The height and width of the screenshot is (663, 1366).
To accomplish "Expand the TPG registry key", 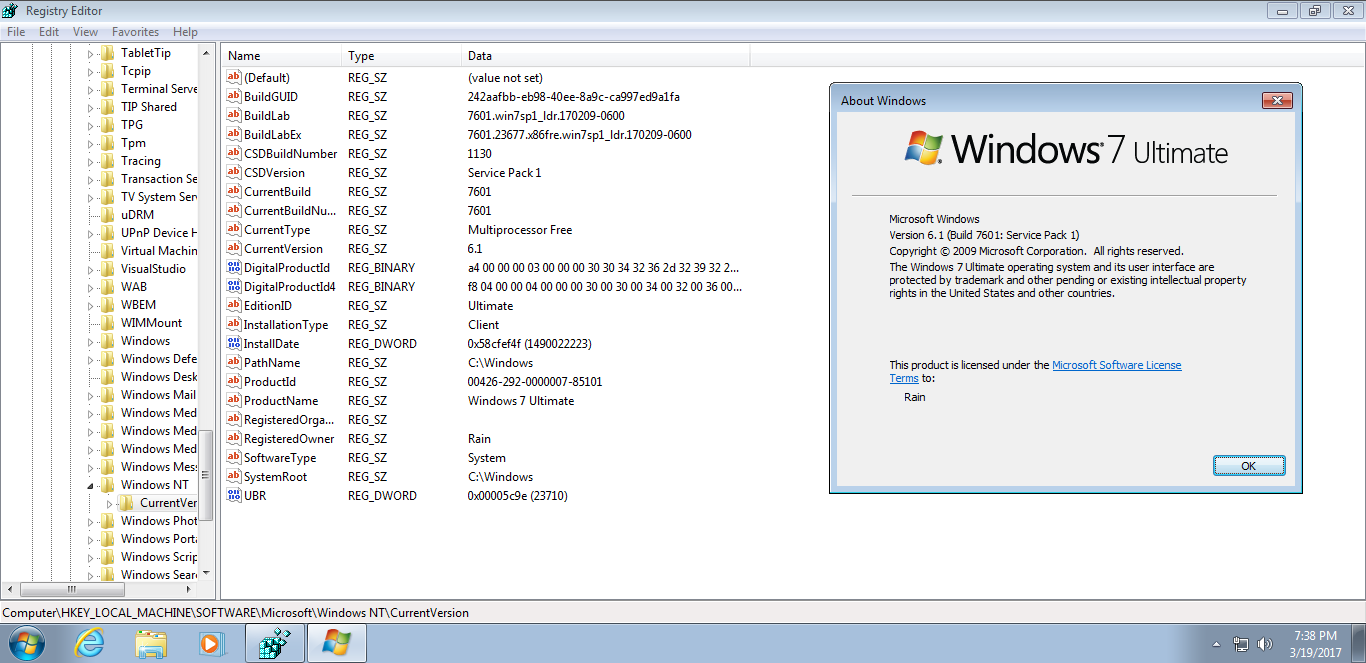I will pos(90,125).
